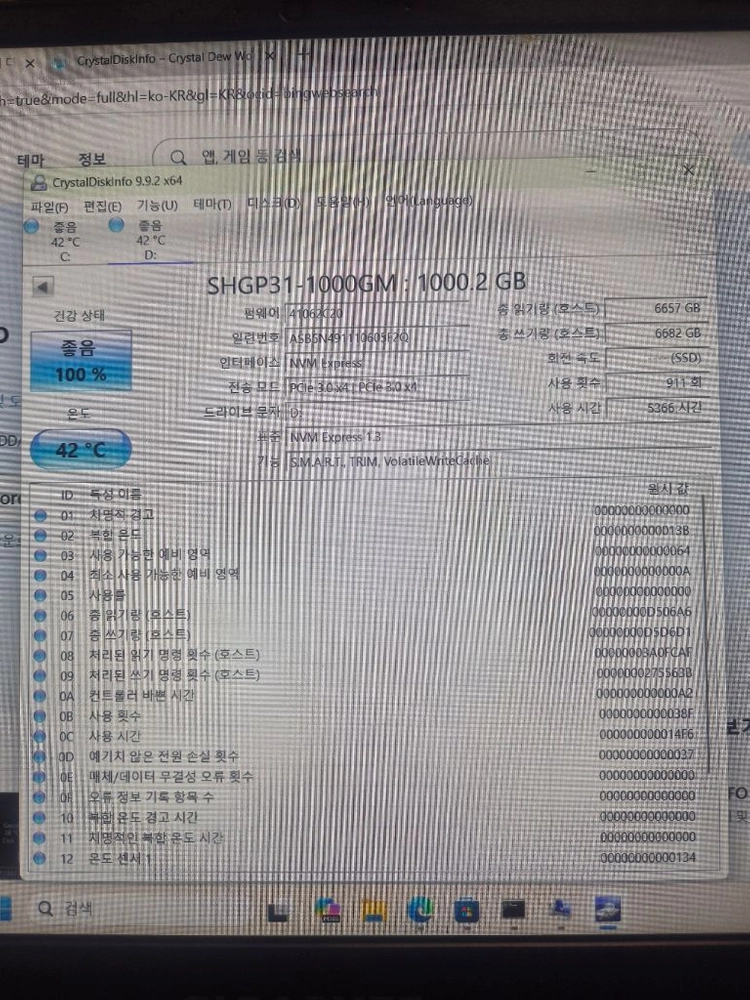750x1000 pixels.
Task: Open the 언어(Language) menu
Action: tap(429, 200)
